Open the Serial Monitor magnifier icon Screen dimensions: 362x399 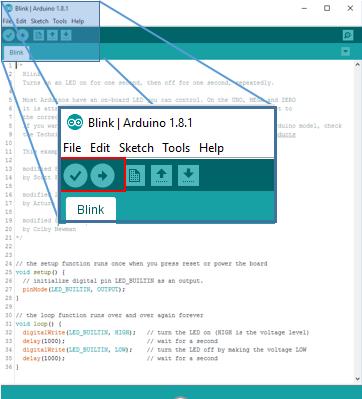click(348, 35)
